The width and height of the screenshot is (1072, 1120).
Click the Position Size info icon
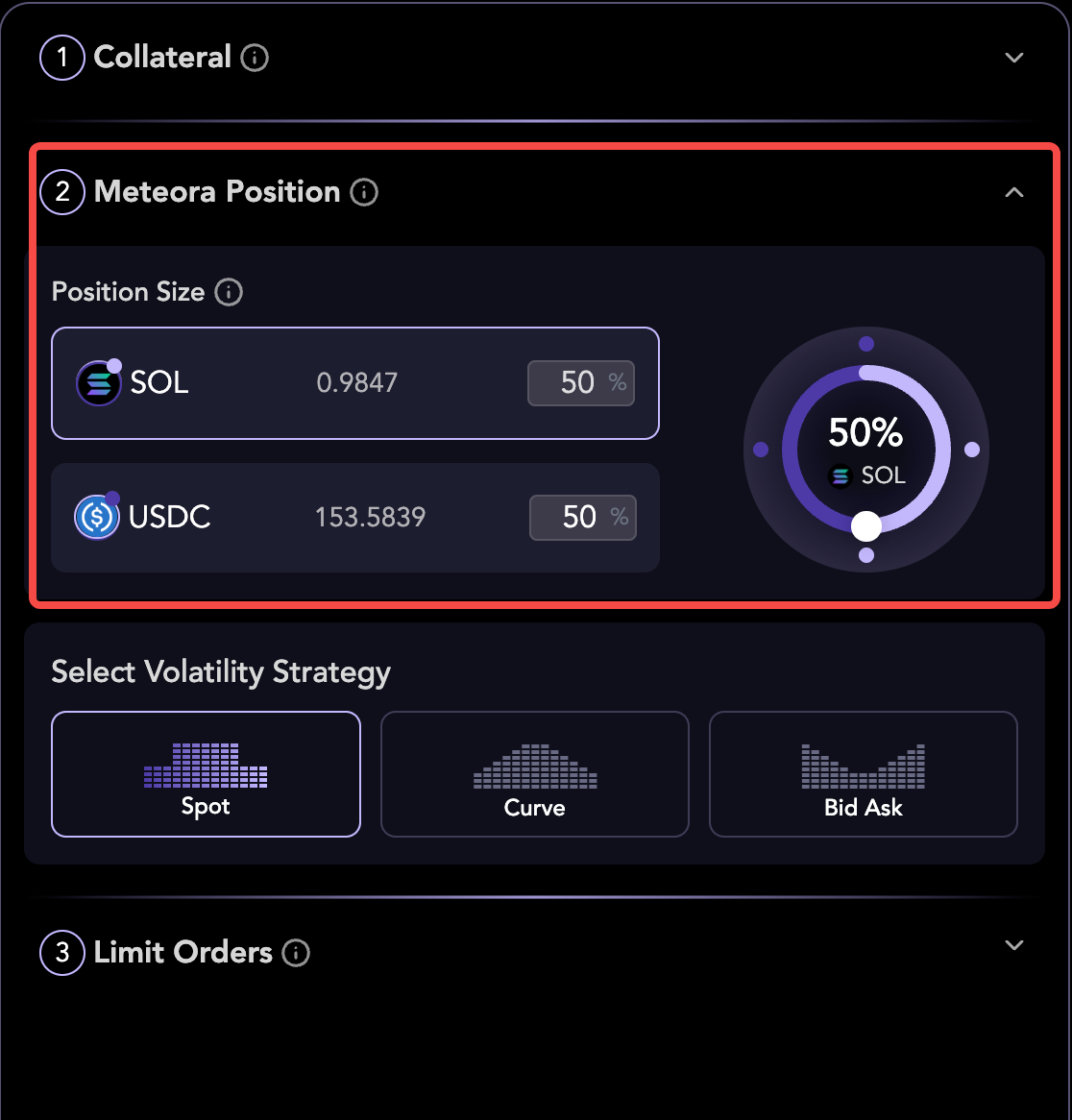[x=229, y=292]
